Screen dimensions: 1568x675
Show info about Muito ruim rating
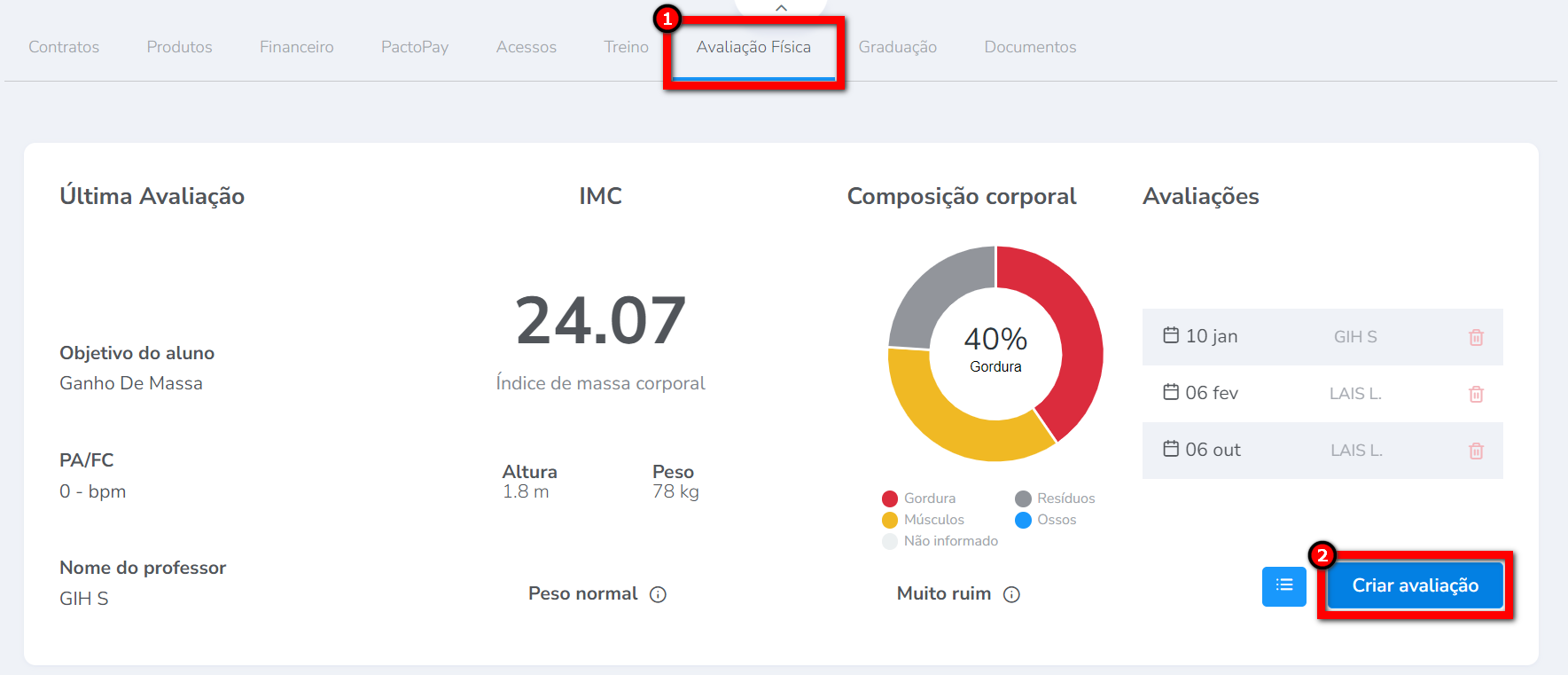1011,594
